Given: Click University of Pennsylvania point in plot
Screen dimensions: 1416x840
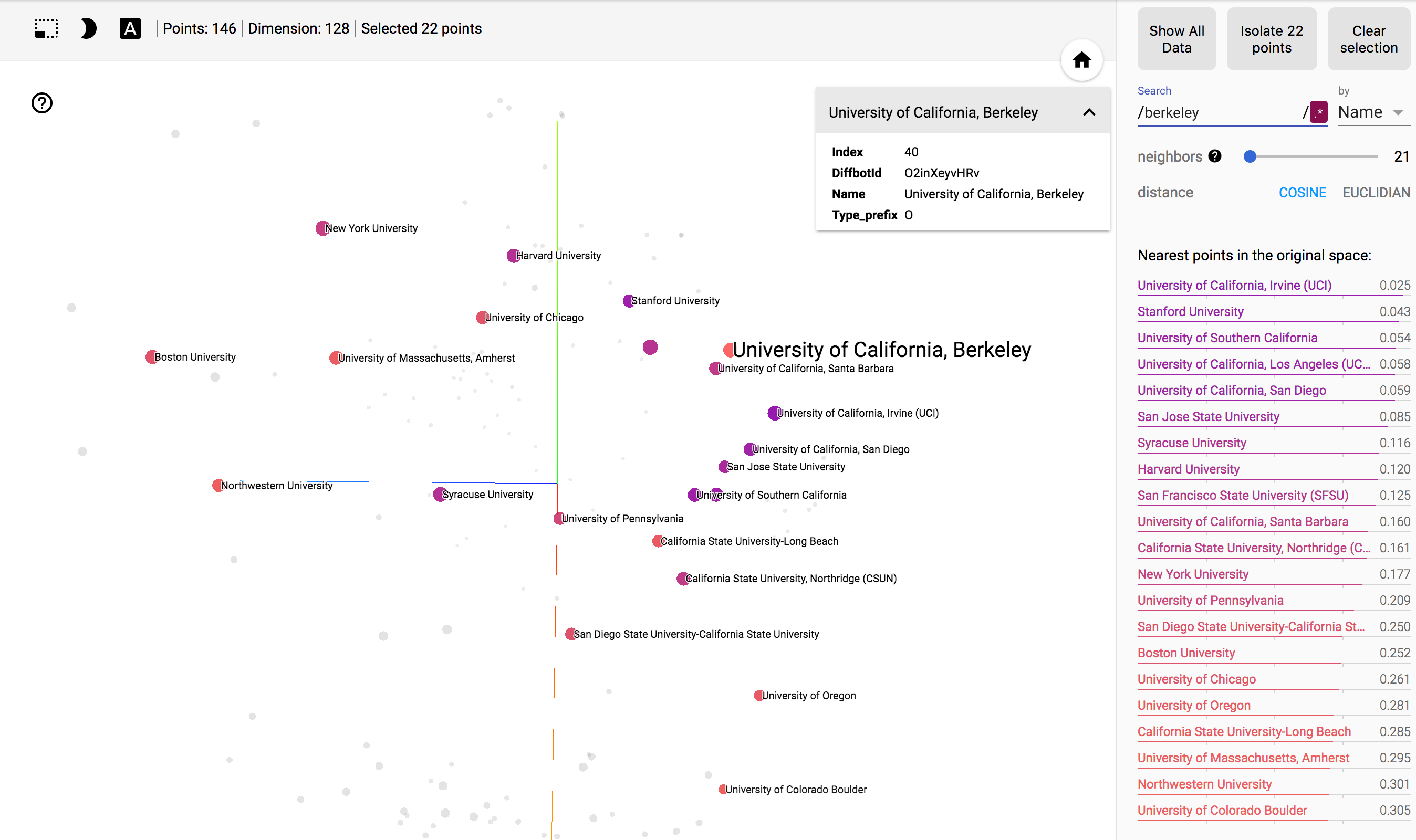Looking at the screenshot, I should 559,519.
